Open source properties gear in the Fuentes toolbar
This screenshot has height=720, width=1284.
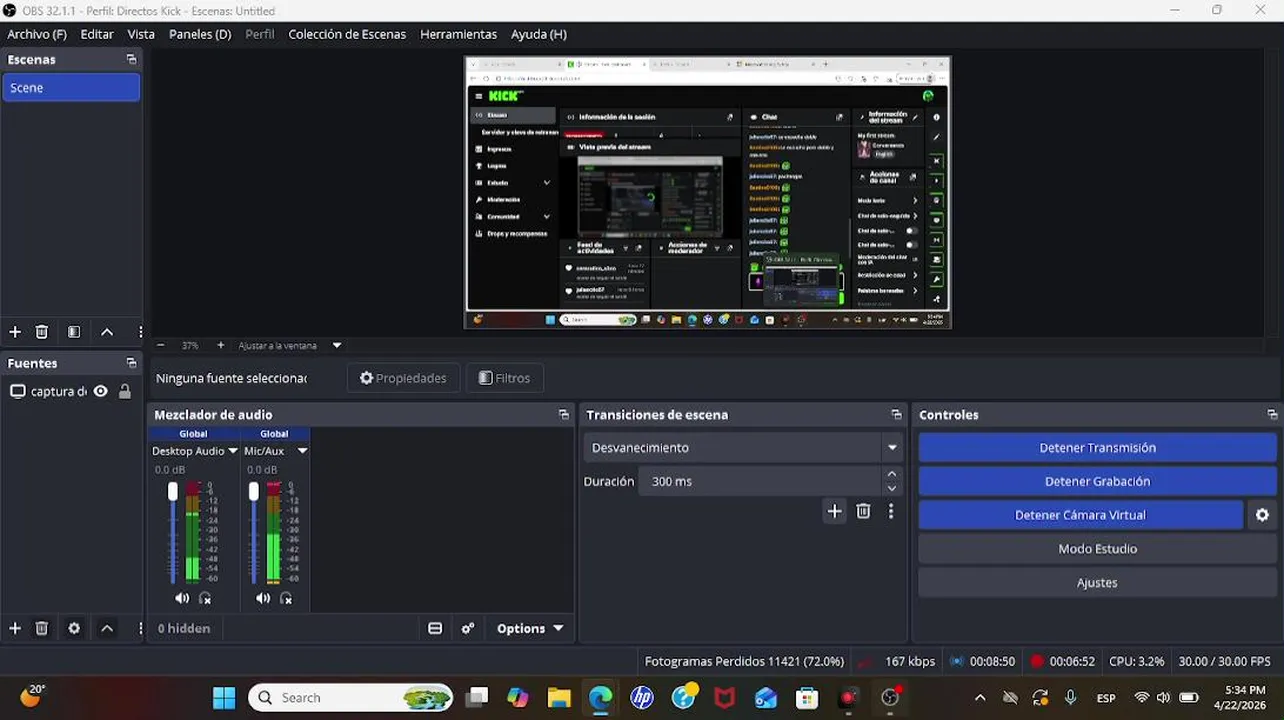click(74, 628)
